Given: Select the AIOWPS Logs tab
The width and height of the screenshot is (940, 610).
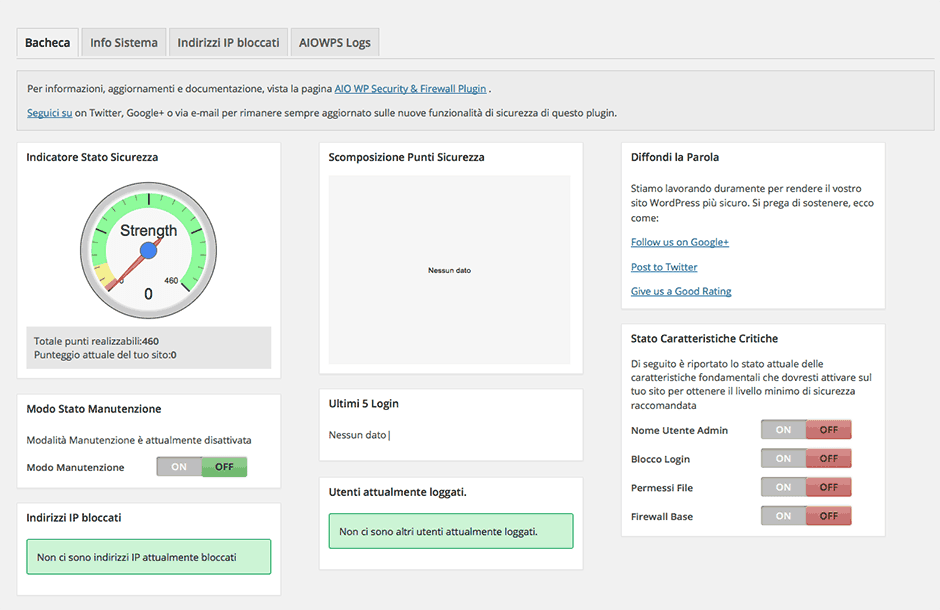Looking at the screenshot, I should tap(334, 43).
